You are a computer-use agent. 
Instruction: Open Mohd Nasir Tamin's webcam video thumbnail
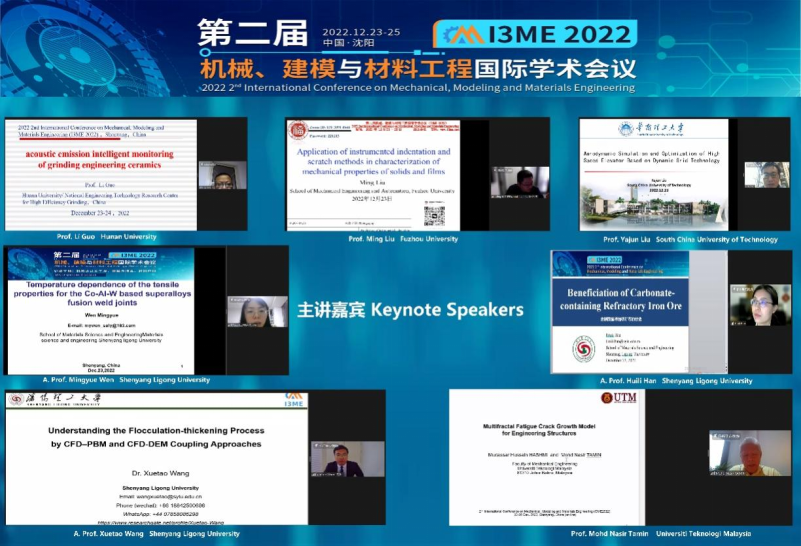(749, 453)
